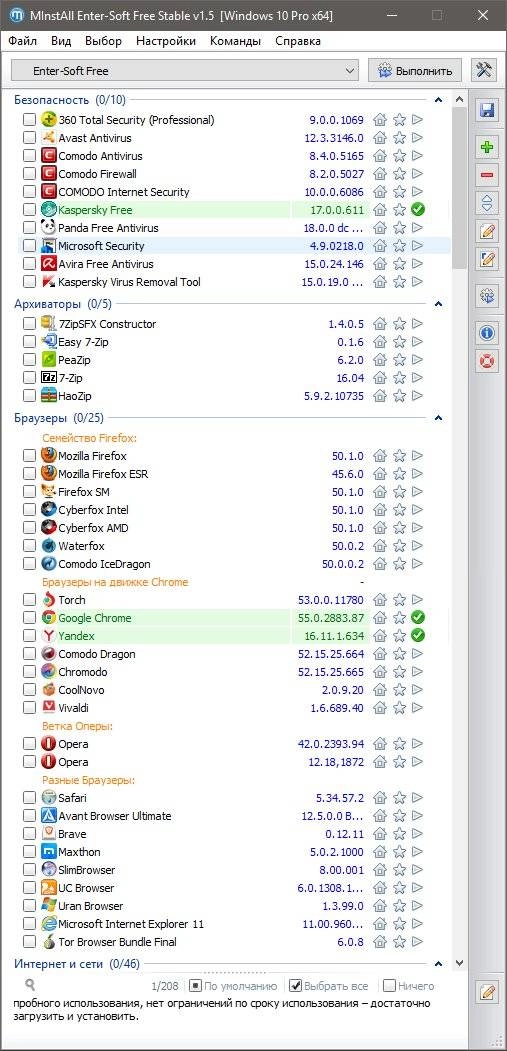Click the star icon for Comodo Firewall

click(x=399, y=174)
